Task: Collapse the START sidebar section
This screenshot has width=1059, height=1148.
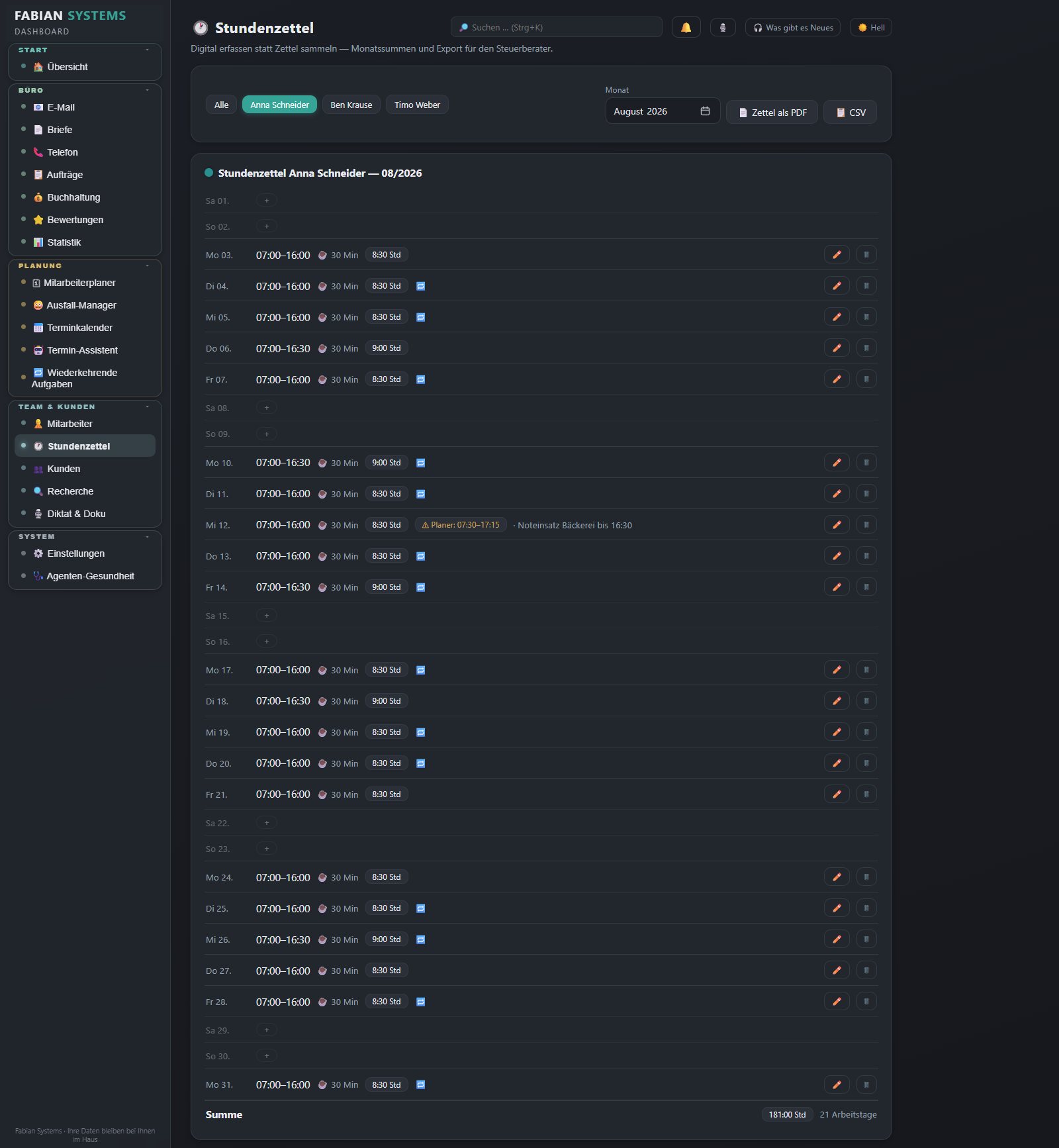Action: tap(147, 50)
